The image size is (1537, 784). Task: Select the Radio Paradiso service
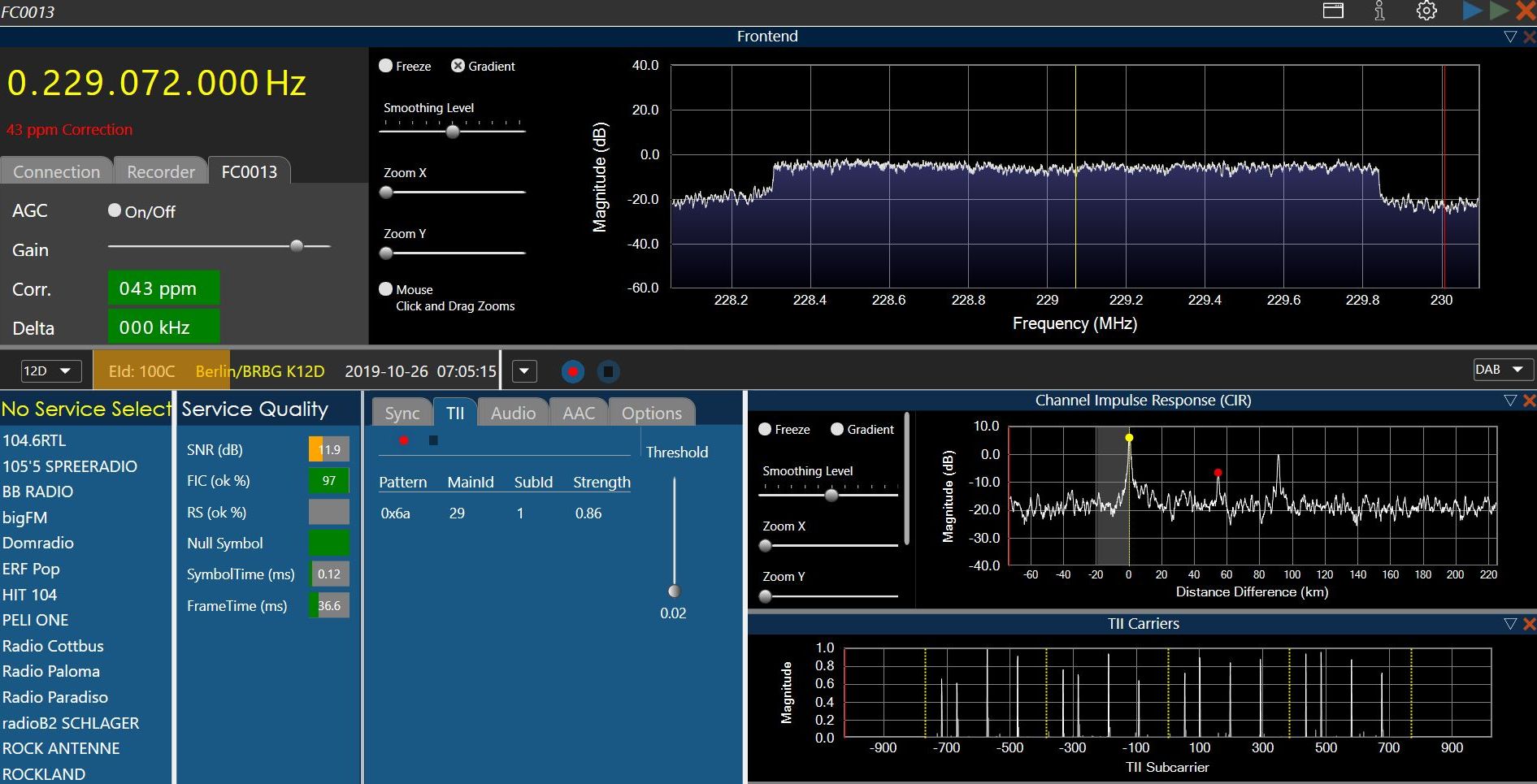[55, 697]
